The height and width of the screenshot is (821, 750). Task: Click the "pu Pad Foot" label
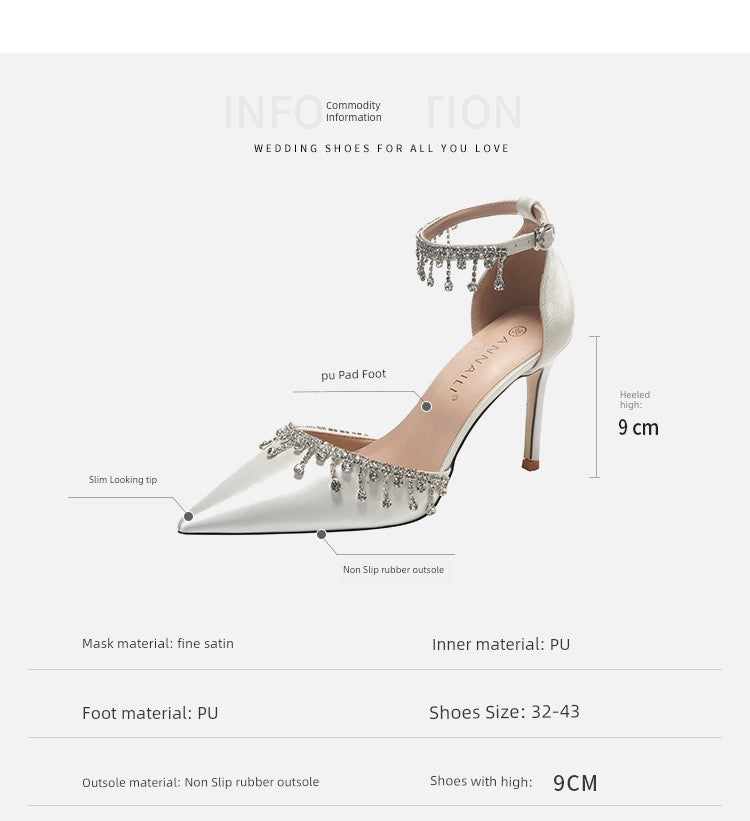pyautogui.click(x=353, y=375)
